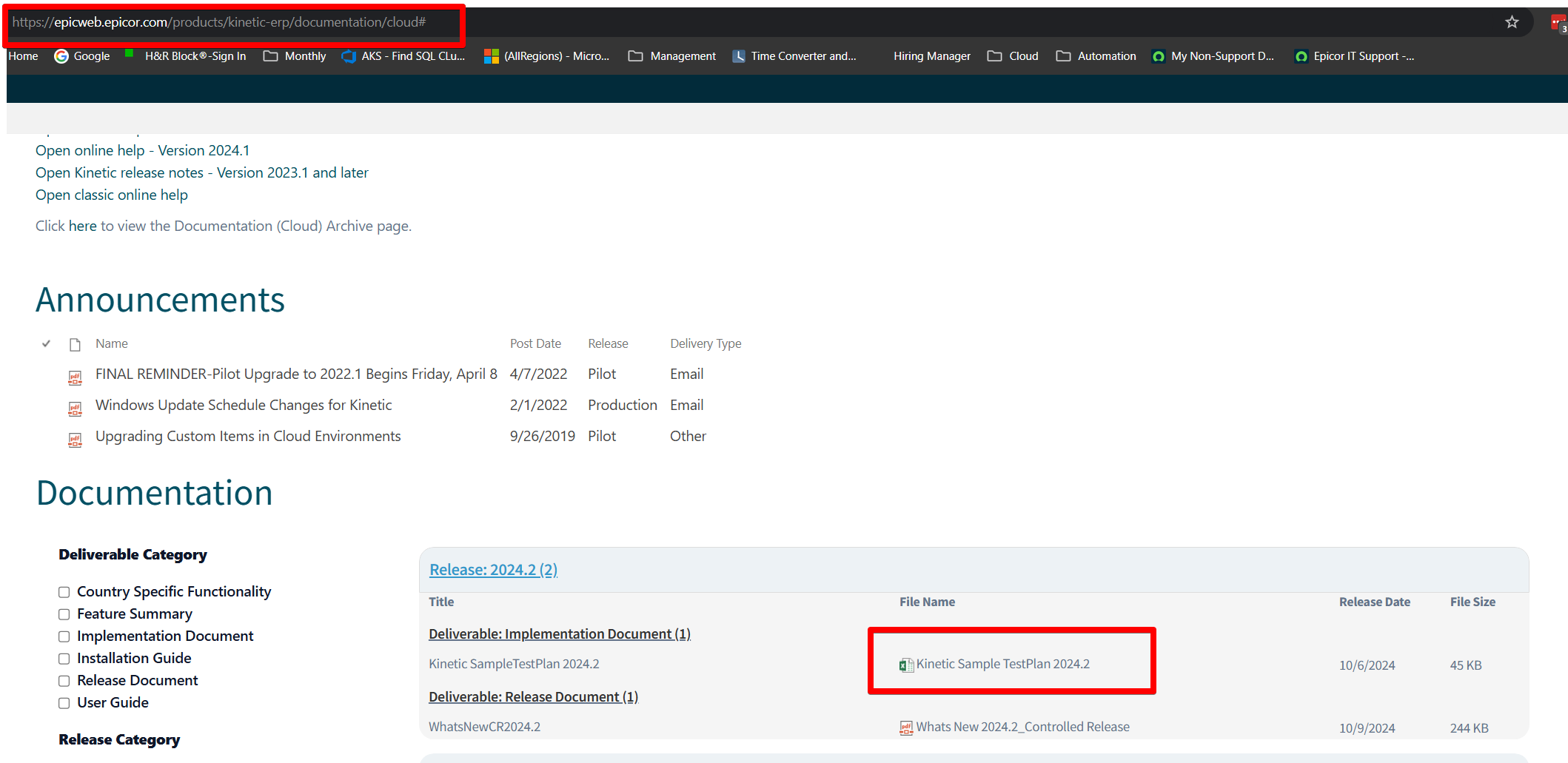Viewport: 1568px width, 763px height.
Task: Check the User Guide filter
Action: 64,703
